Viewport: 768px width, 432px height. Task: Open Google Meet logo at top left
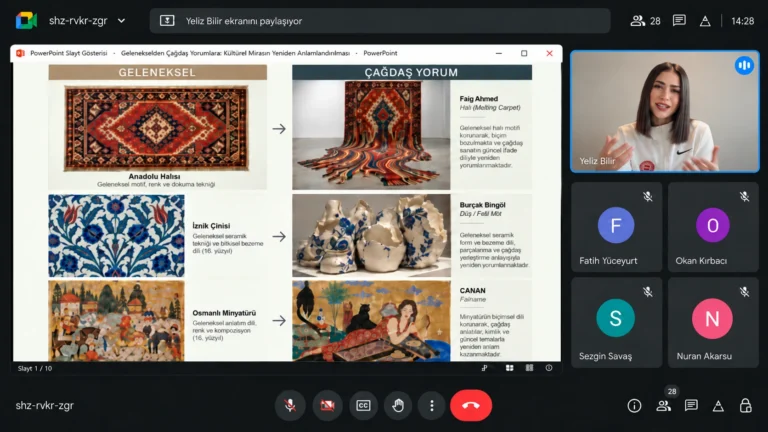point(26,21)
